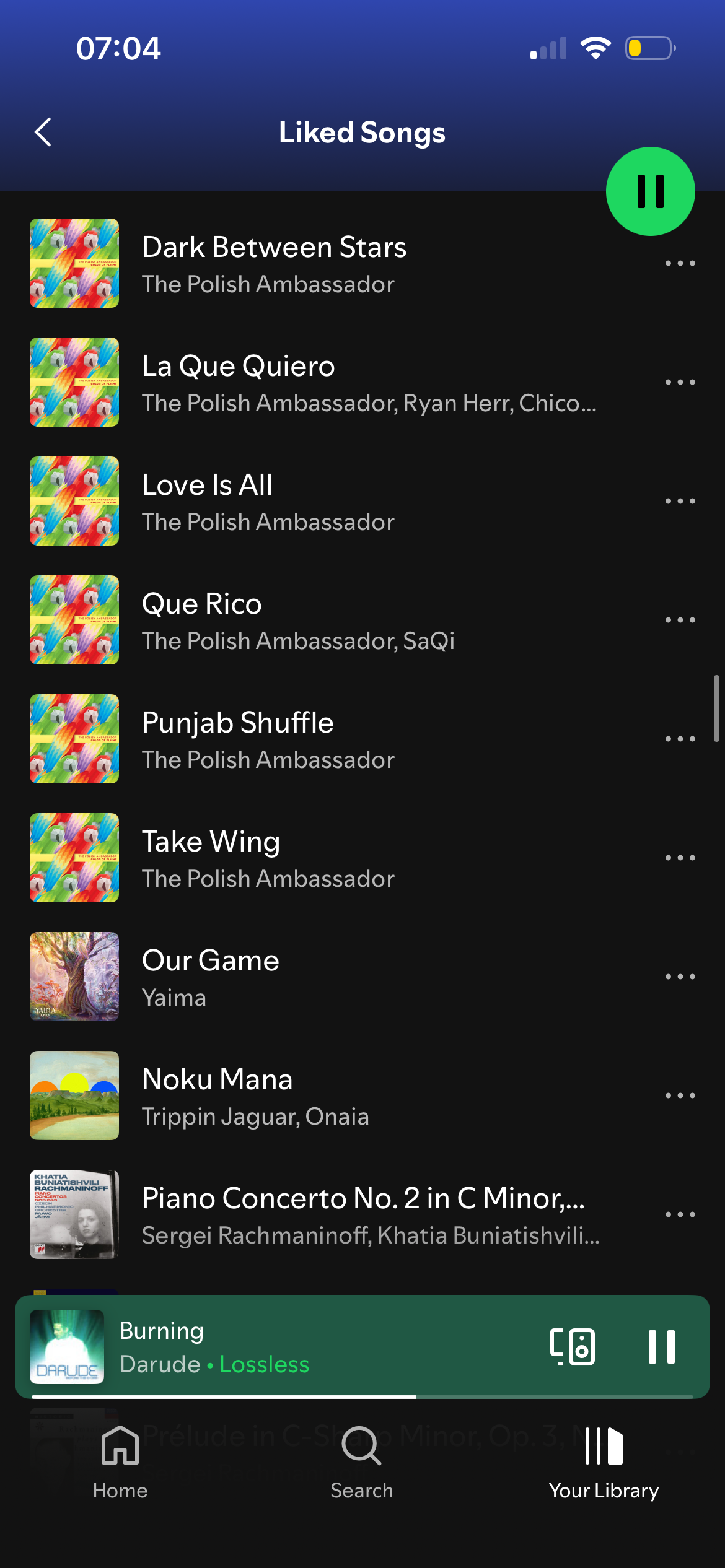Open the Your Library tab

coord(604,1462)
